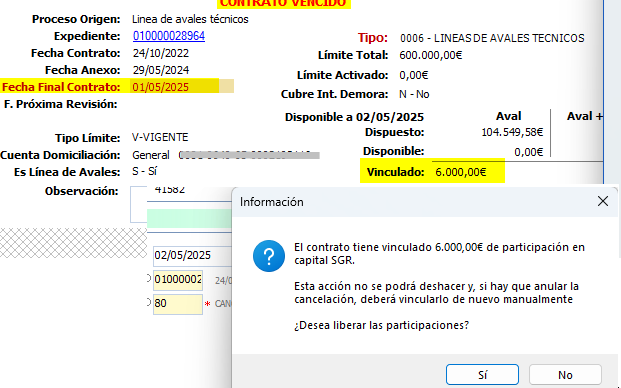Click the 02/05/2025 date input field
Image resolution: width=621 pixels, height=388 pixels.
192,255
